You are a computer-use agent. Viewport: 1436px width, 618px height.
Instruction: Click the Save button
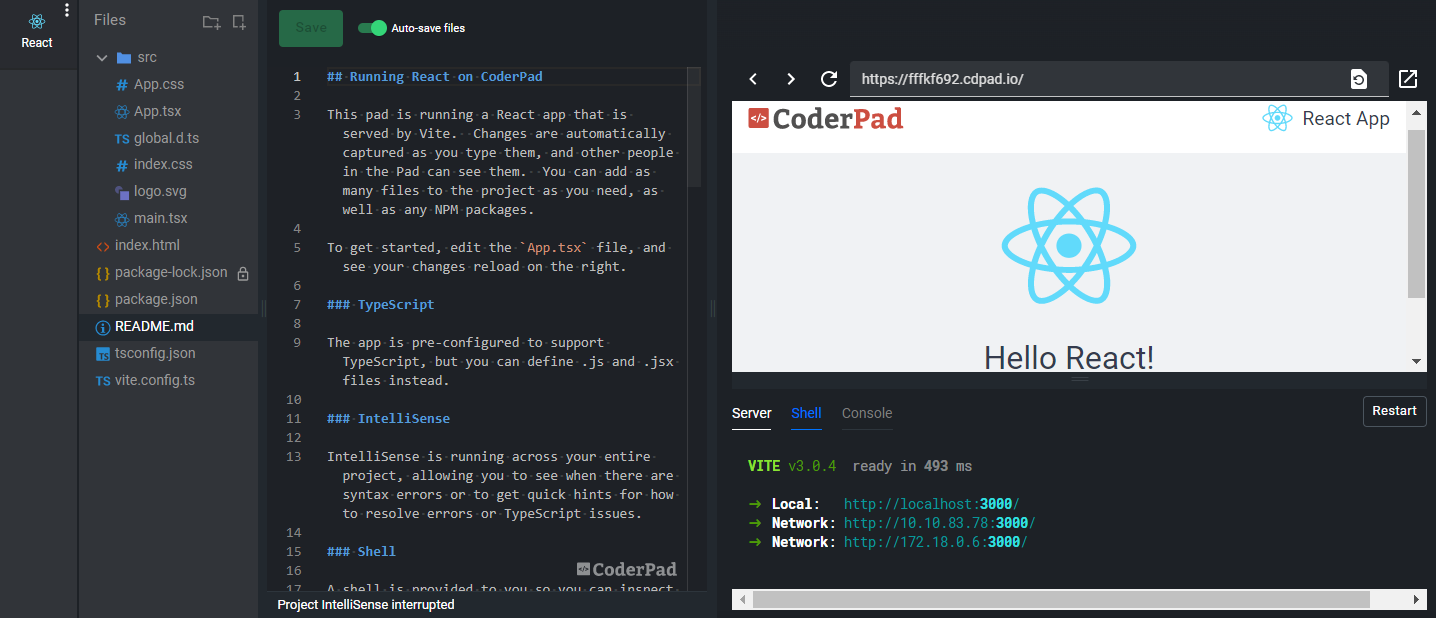point(310,28)
